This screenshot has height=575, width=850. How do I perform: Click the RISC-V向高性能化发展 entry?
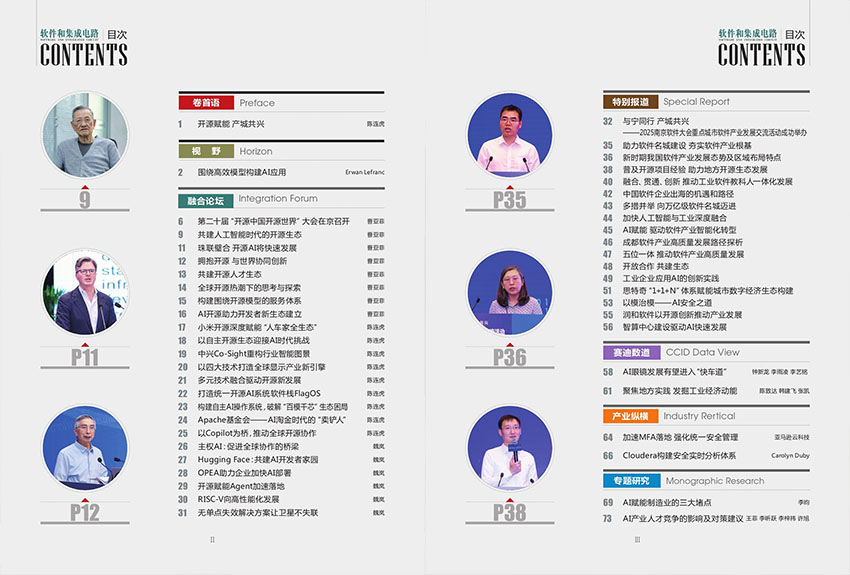point(238,499)
